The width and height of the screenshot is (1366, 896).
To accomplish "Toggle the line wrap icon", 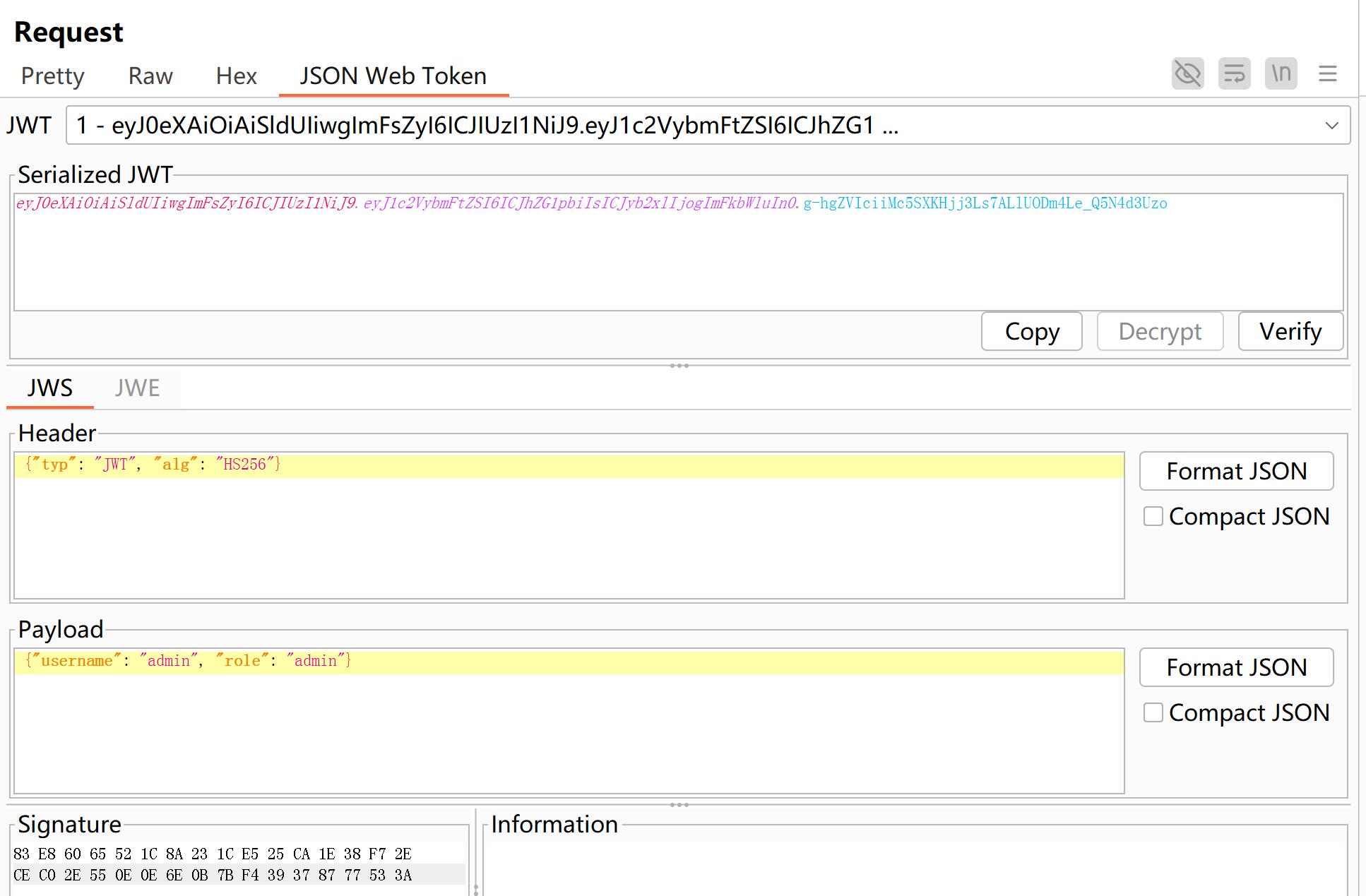I will pyautogui.click(x=1234, y=73).
